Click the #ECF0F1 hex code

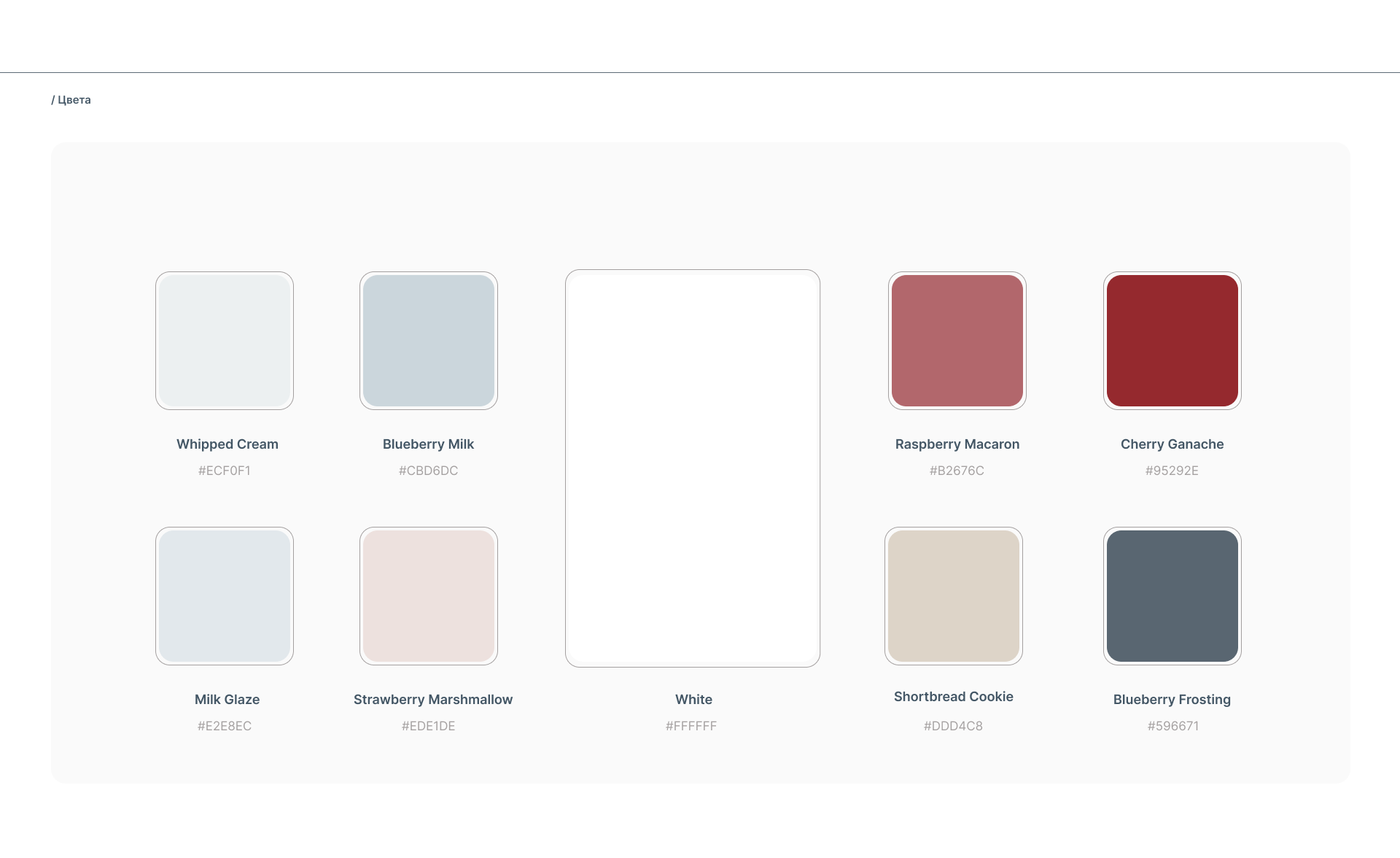click(x=225, y=471)
